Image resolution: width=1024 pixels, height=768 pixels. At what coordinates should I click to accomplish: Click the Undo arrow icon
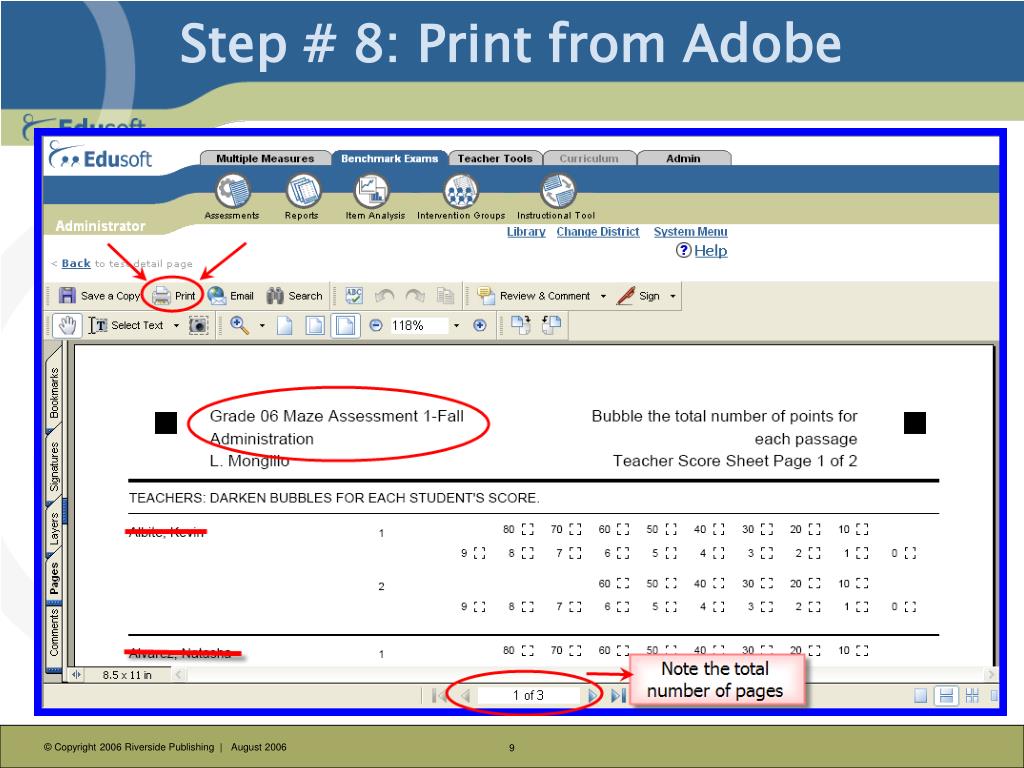tap(384, 296)
